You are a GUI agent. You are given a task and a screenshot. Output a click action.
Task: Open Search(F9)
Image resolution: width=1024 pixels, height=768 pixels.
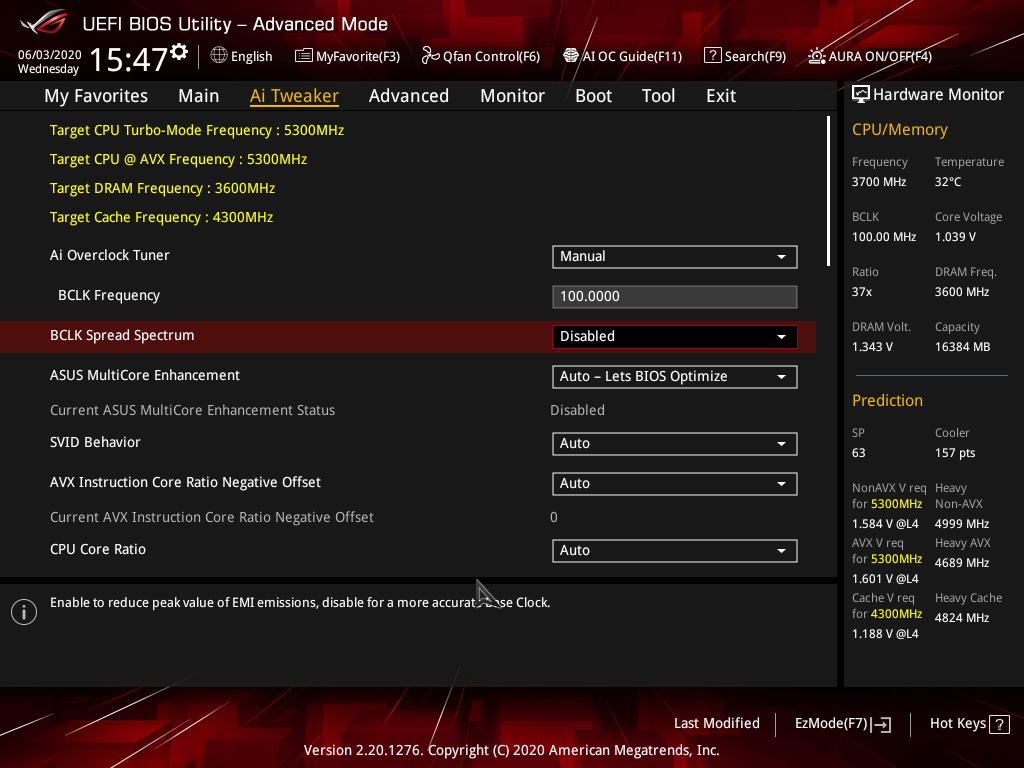745,56
